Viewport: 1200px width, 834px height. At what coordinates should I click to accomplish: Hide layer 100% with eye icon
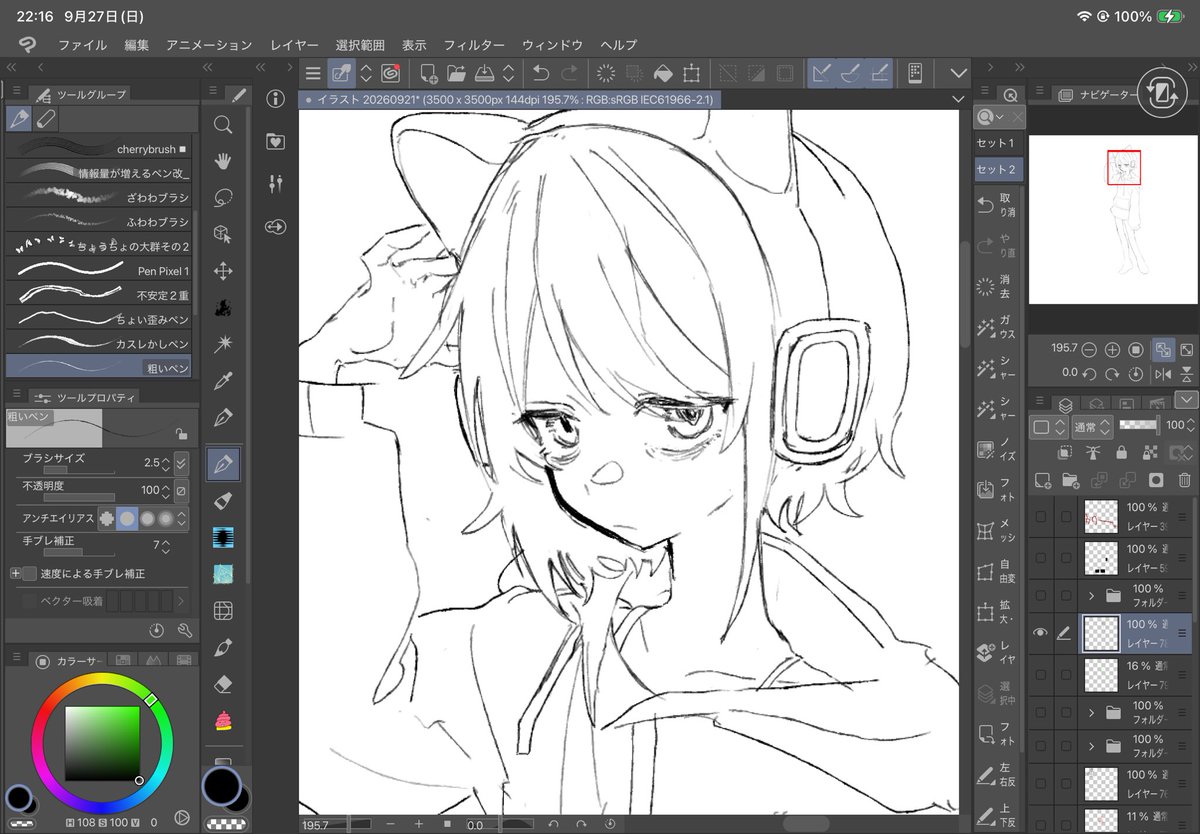[x=1041, y=633]
